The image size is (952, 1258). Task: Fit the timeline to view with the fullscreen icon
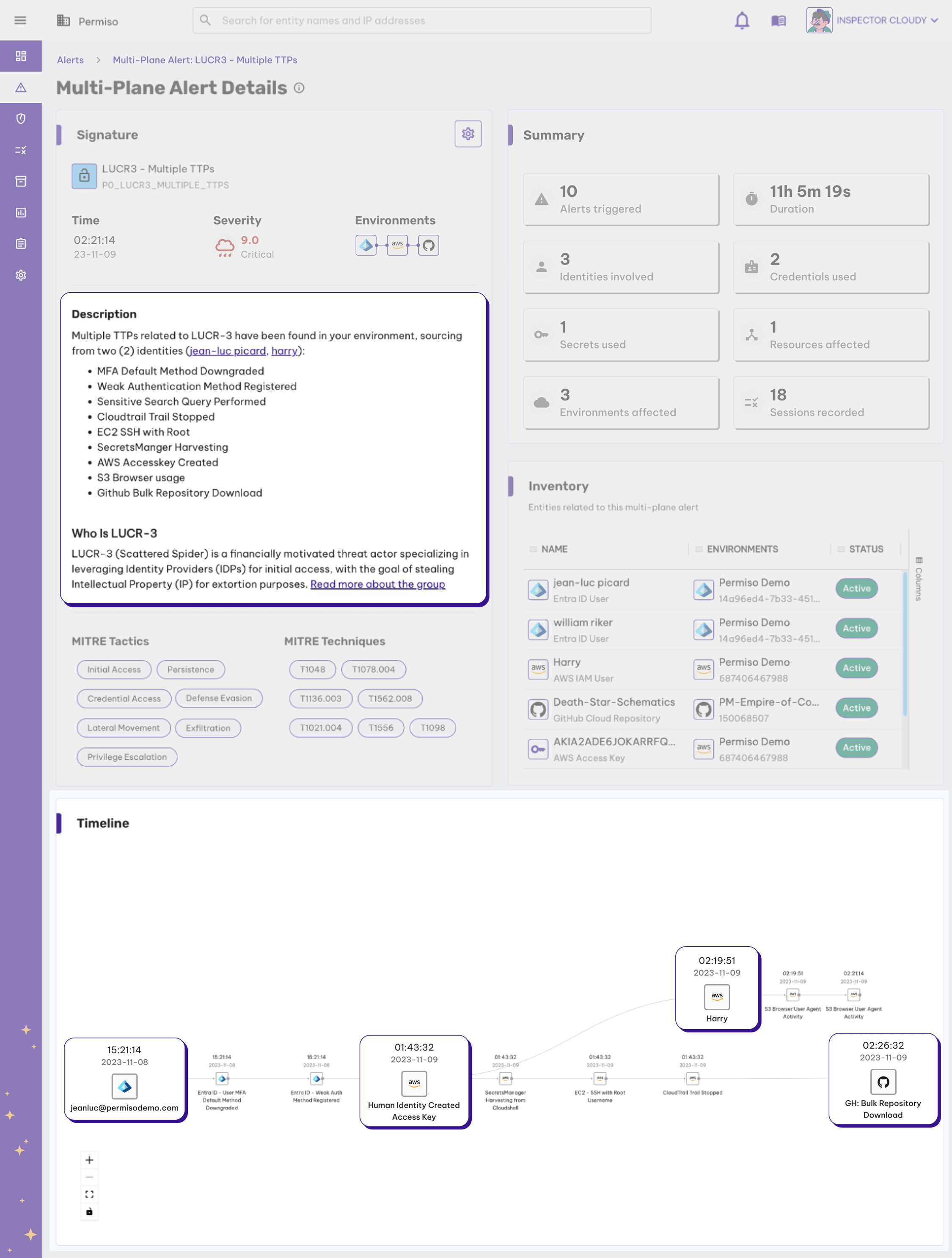pyautogui.click(x=89, y=1194)
